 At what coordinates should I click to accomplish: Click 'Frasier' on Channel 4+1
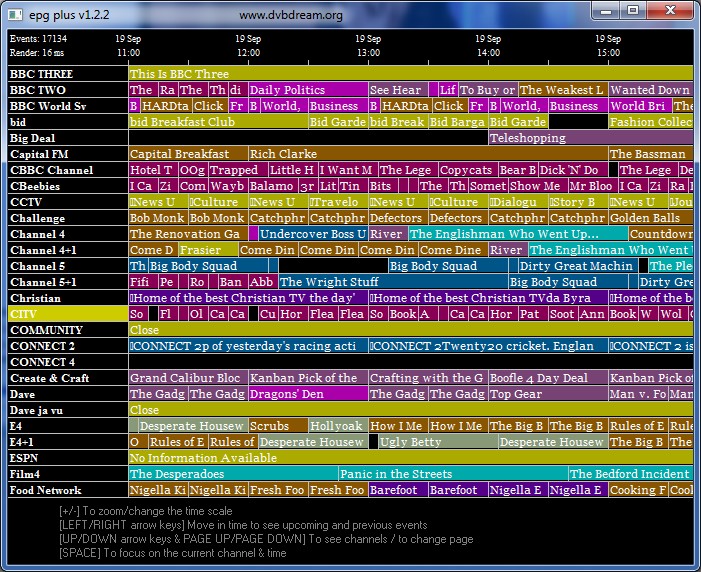(208, 250)
